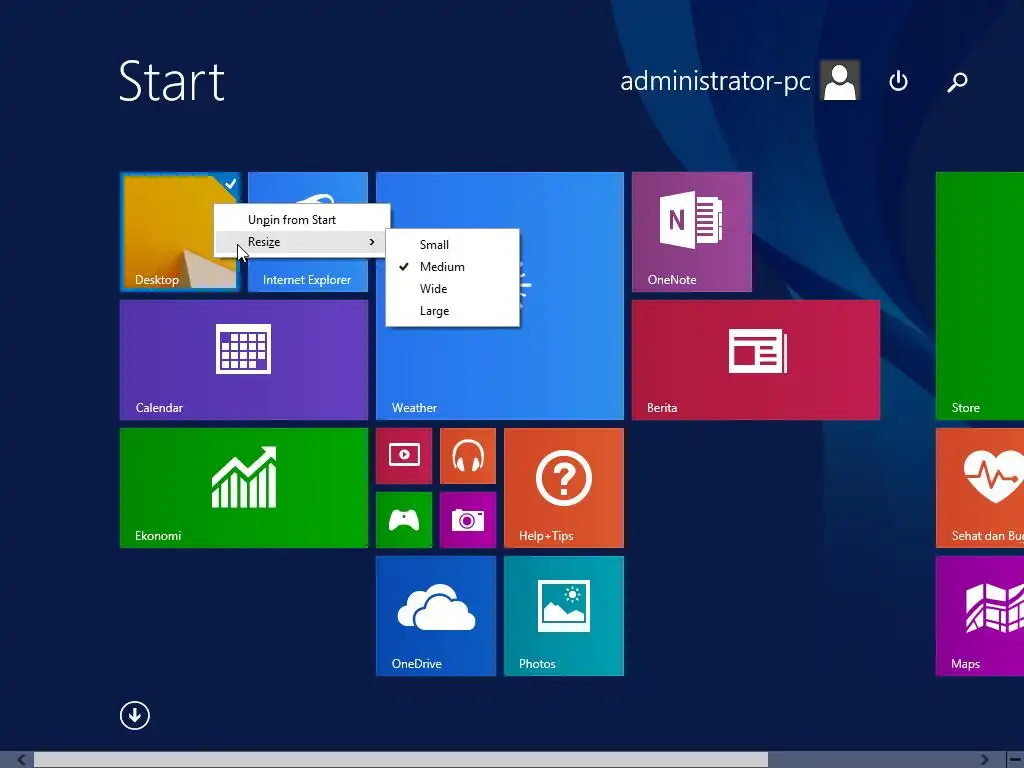Choose Small tile size
The height and width of the screenshot is (768, 1024).
click(x=453, y=245)
